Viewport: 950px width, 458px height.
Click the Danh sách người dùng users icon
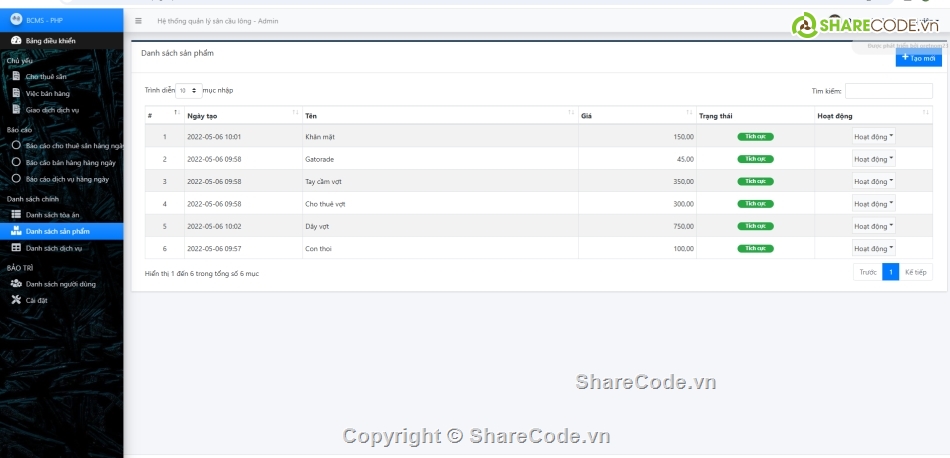pos(16,283)
